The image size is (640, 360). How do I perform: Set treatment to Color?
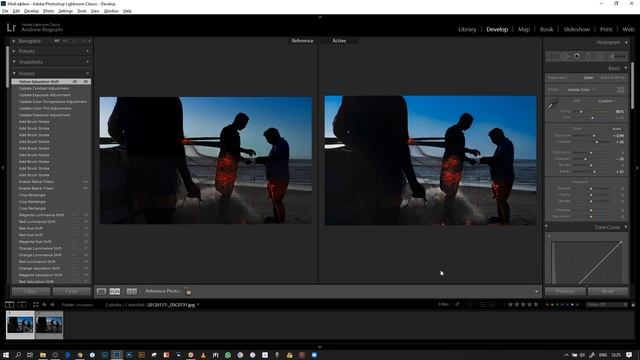tap(588, 78)
